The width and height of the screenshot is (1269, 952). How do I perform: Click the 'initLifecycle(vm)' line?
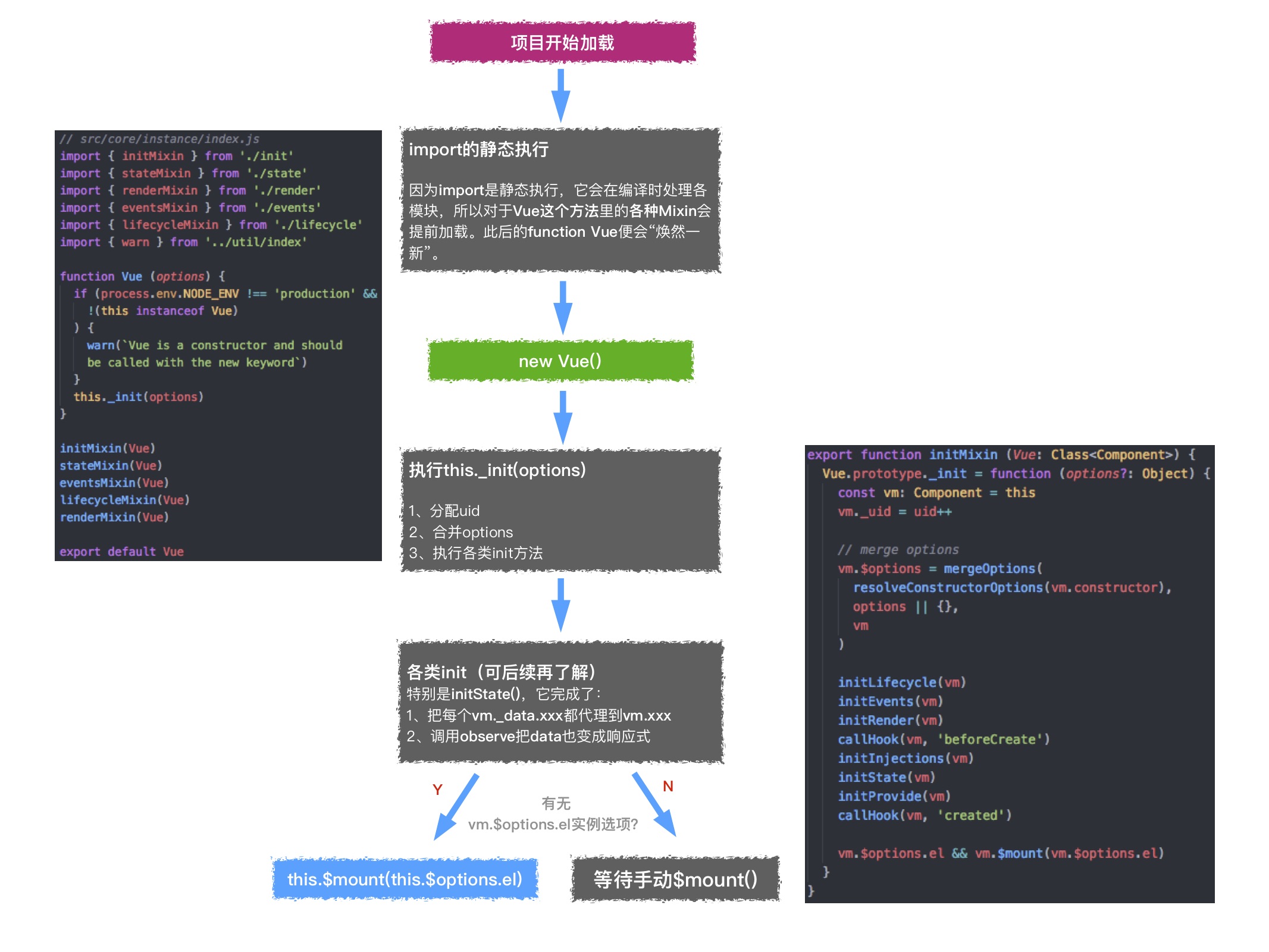click(902, 682)
